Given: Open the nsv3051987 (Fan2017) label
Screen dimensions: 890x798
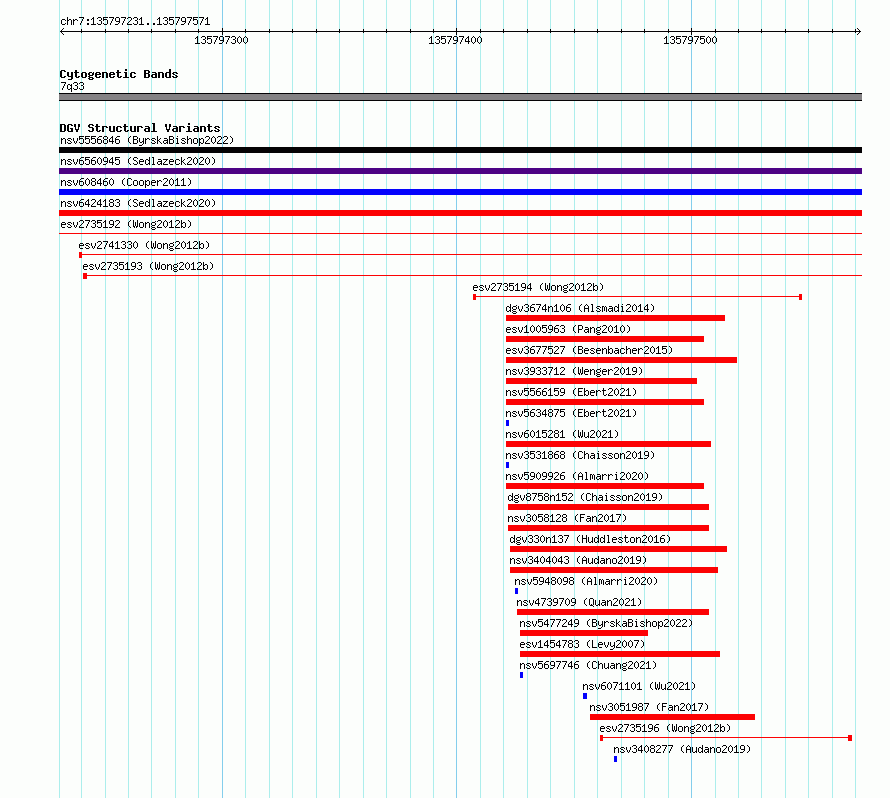Looking at the screenshot, I should (x=649, y=707).
